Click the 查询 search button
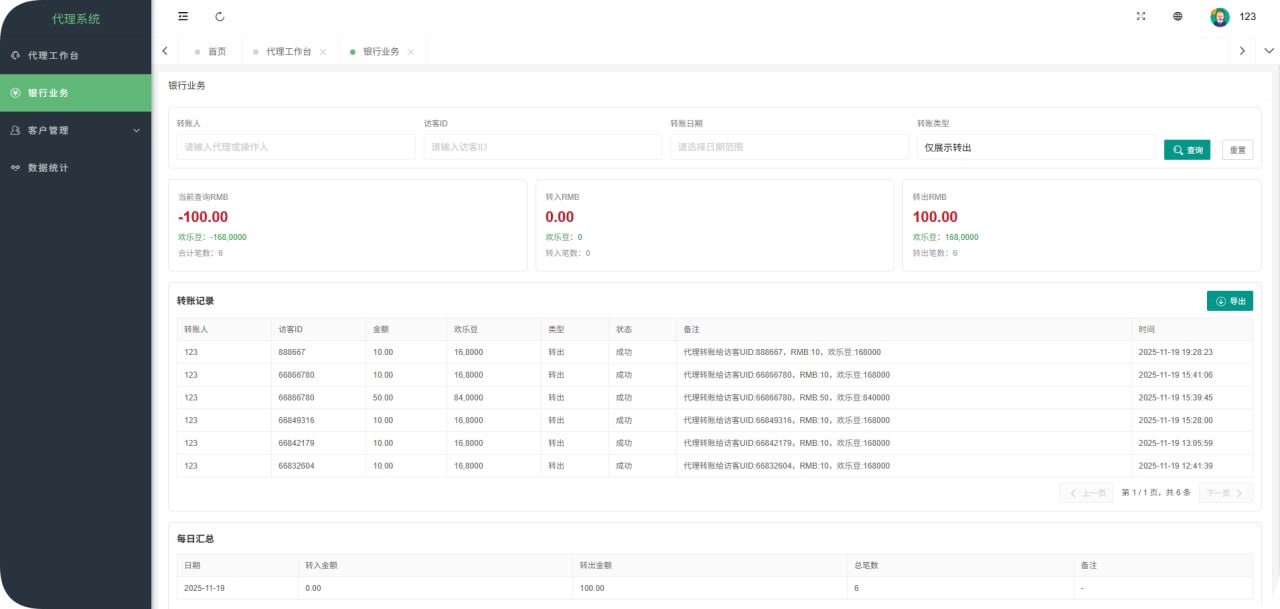The width and height of the screenshot is (1280, 609). (x=1187, y=149)
